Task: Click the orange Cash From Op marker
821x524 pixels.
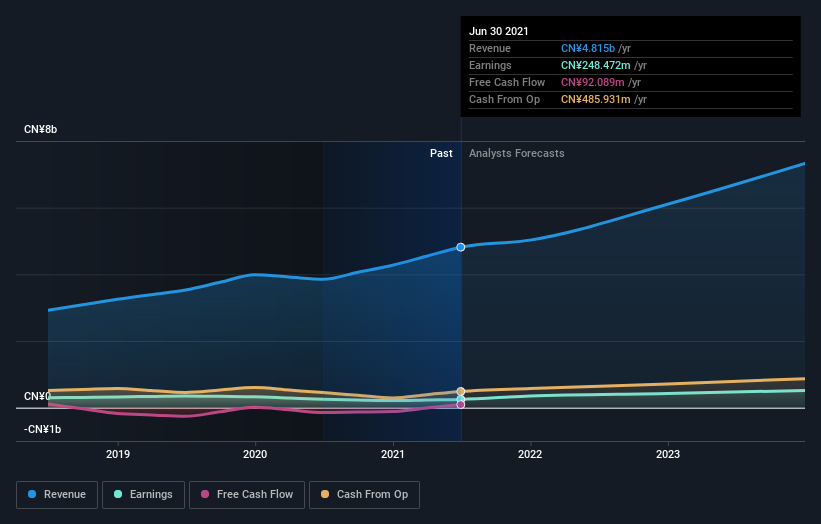Action: (x=461, y=392)
